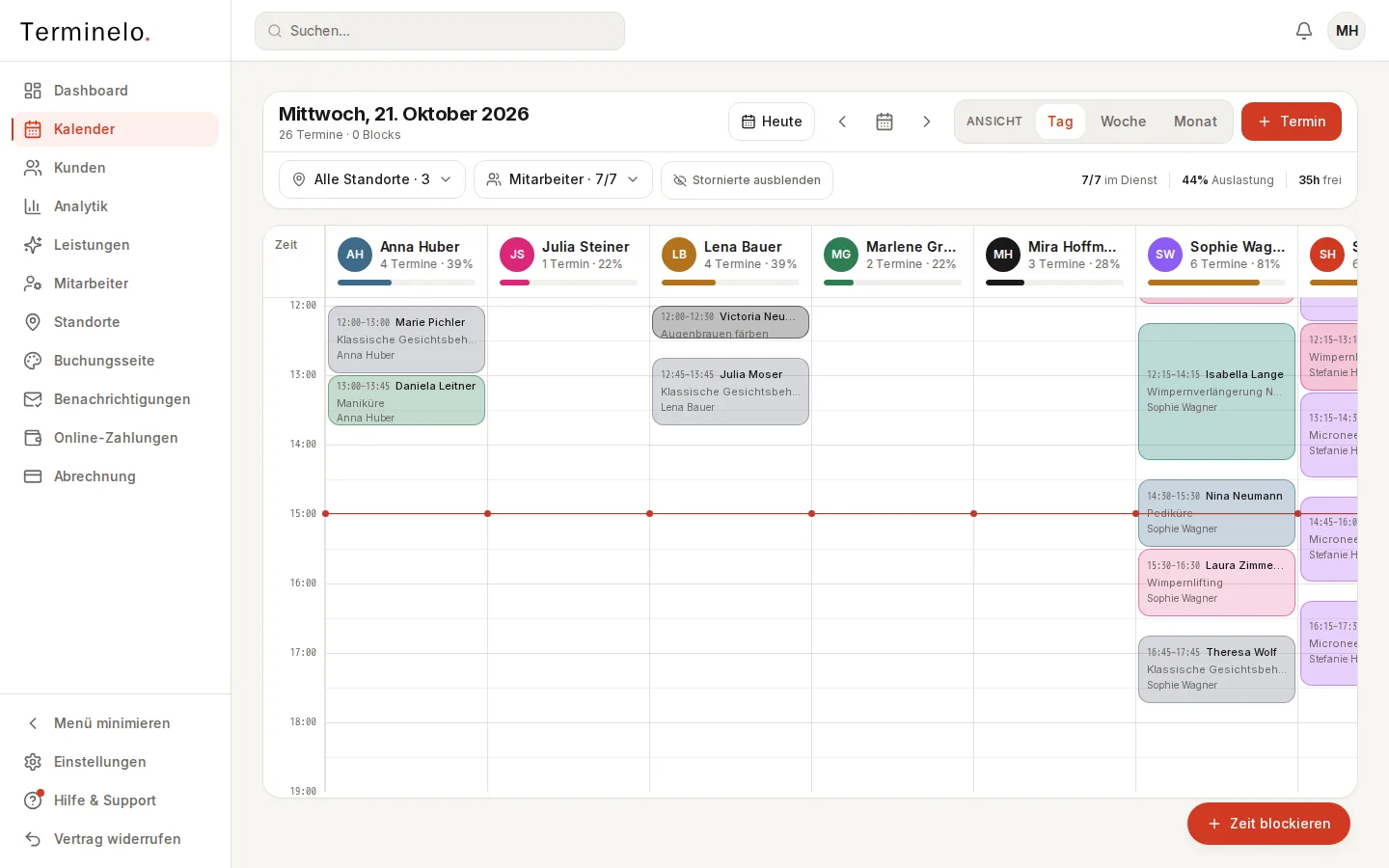Expand Alle Standorte dropdown

372,179
